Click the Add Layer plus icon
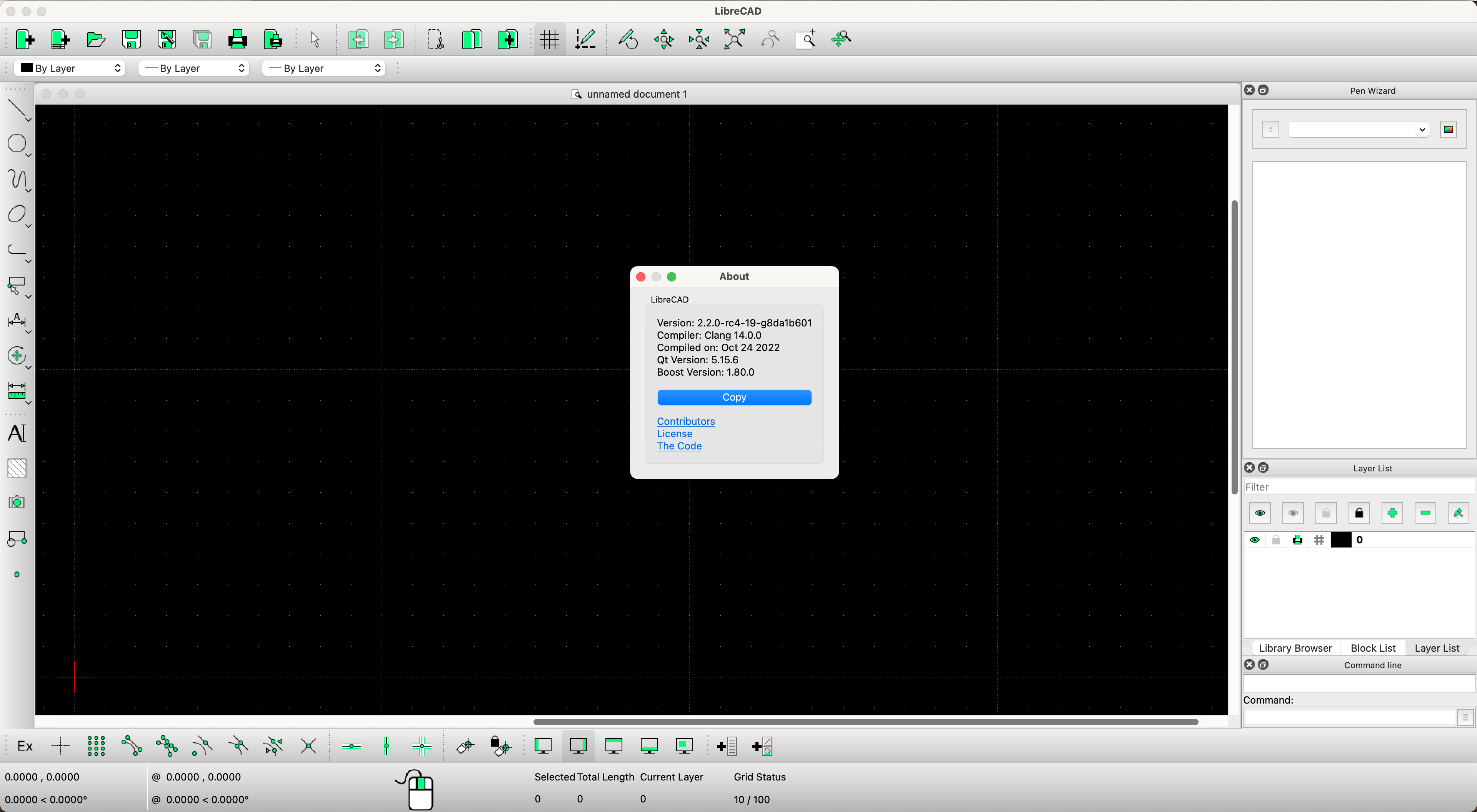Viewport: 1477px width, 812px height. tap(1392, 512)
